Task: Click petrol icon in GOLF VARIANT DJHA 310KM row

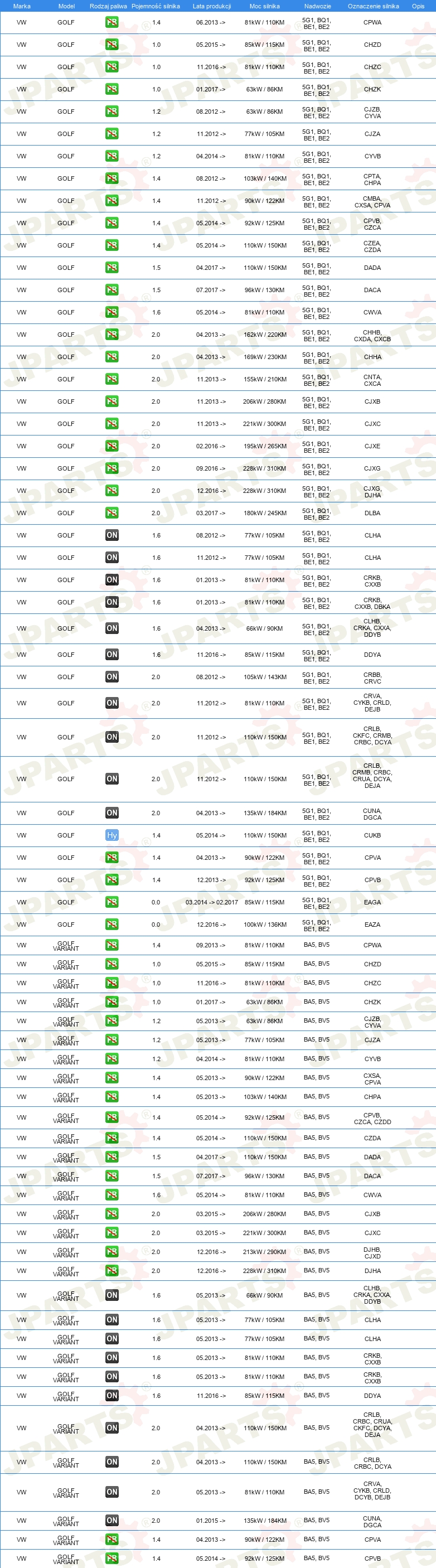Action: [x=112, y=1270]
